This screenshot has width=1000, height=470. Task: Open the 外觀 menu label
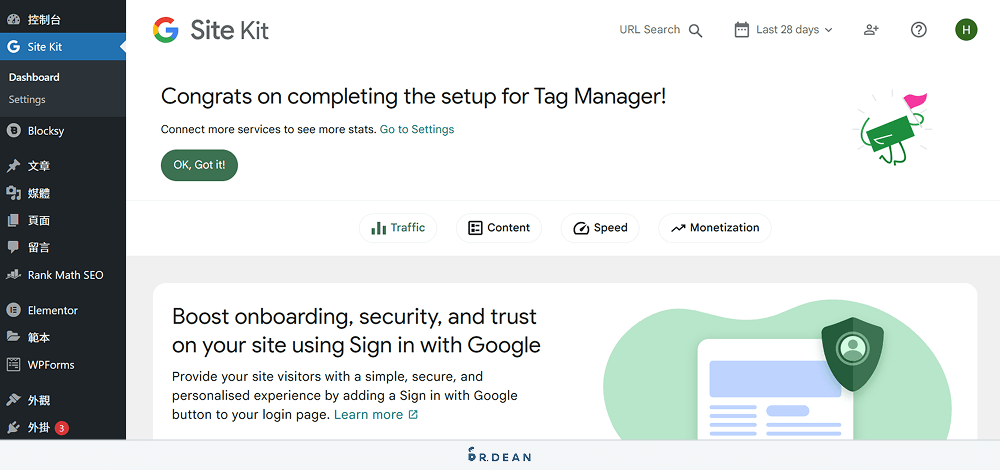(39, 400)
